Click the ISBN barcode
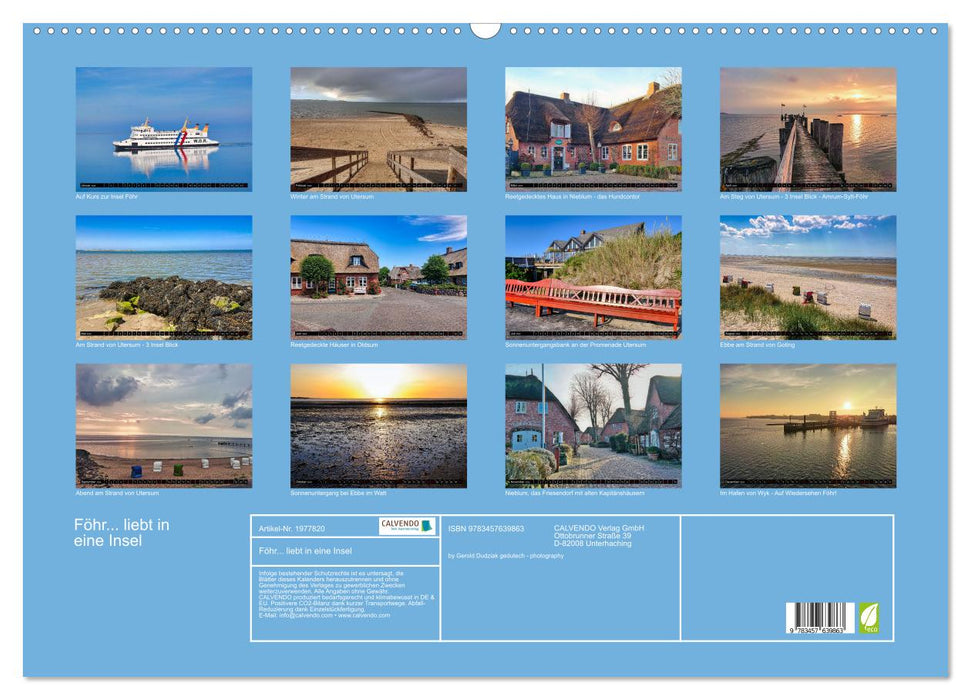Viewport: 971px width, 700px height. click(x=819, y=617)
